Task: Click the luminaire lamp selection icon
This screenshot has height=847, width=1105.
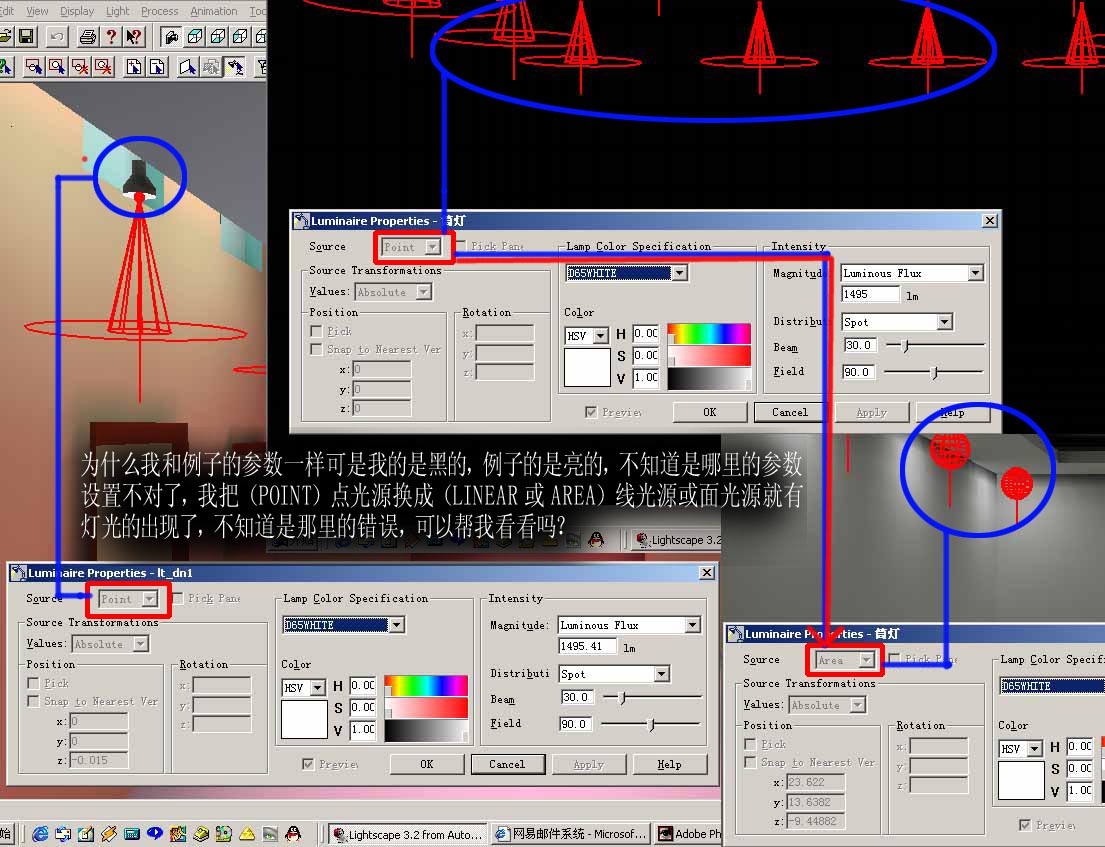Action: [235, 67]
